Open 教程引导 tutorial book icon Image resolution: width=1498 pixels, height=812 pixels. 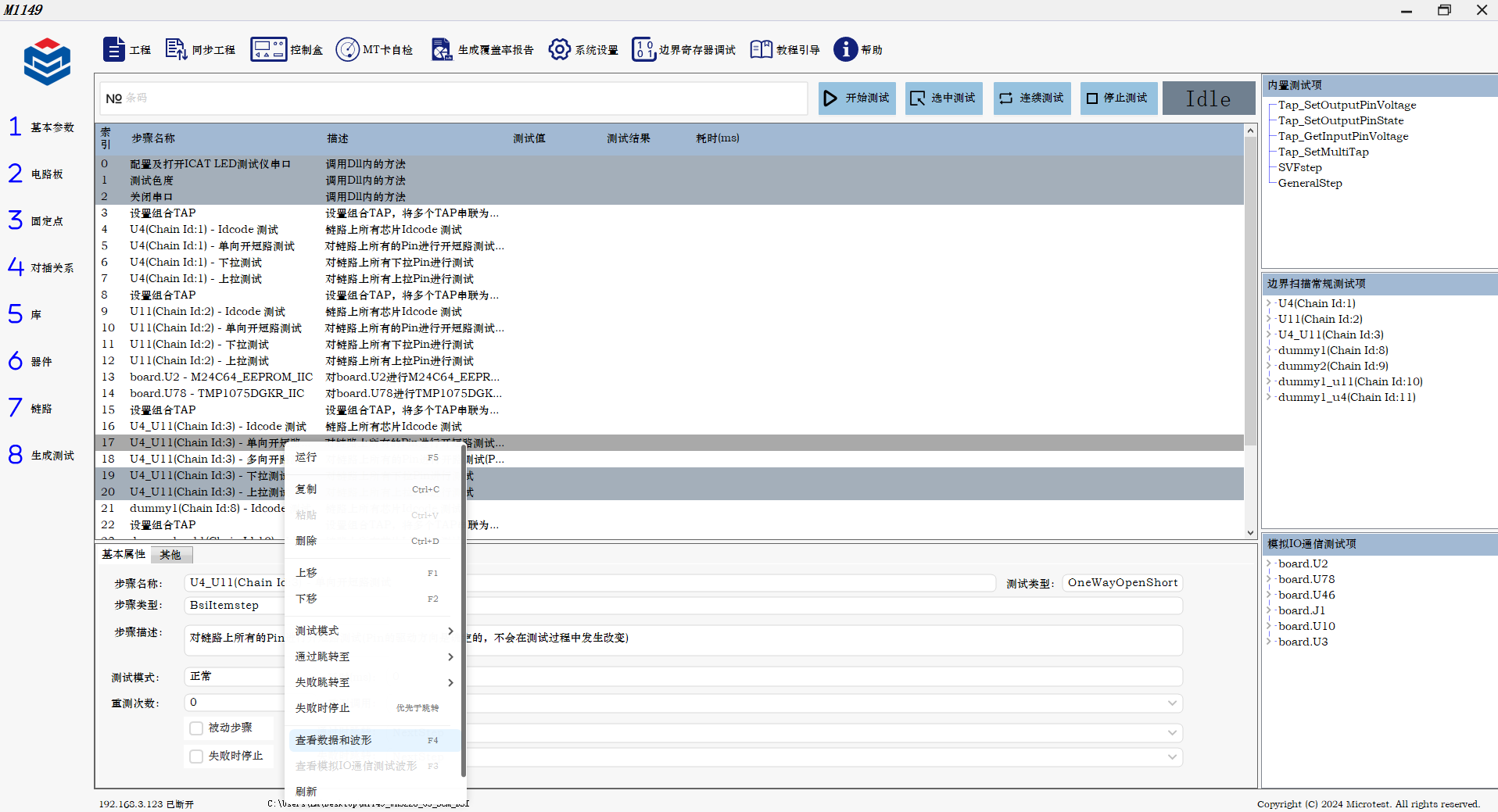pyautogui.click(x=761, y=49)
